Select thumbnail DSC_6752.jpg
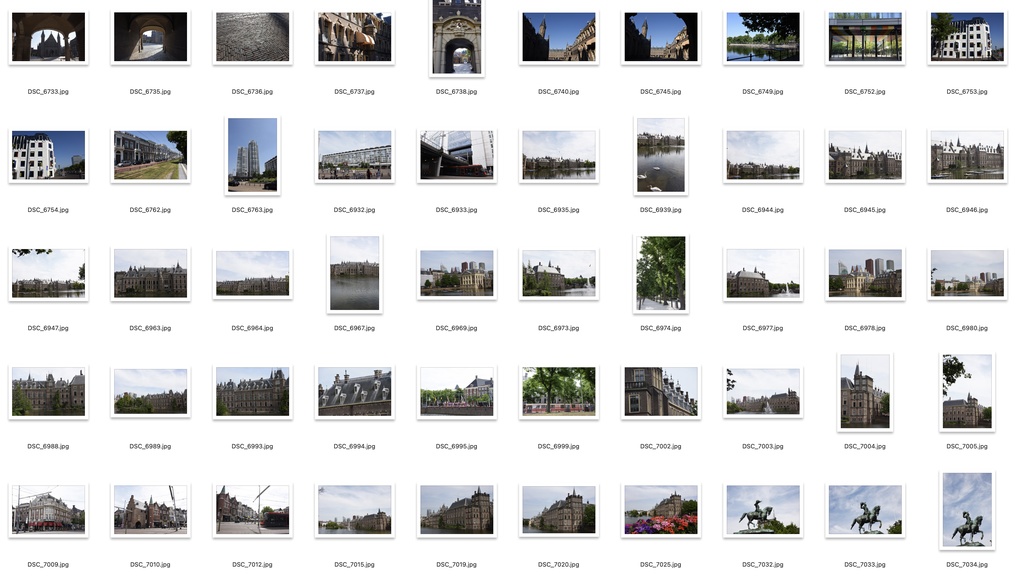This screenshot has height=580, width=1024. click(x=865, y=37)
